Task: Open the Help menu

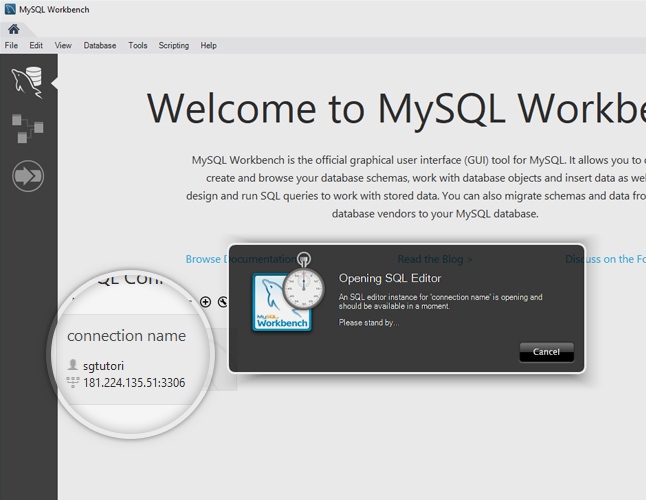Action: 208,45
